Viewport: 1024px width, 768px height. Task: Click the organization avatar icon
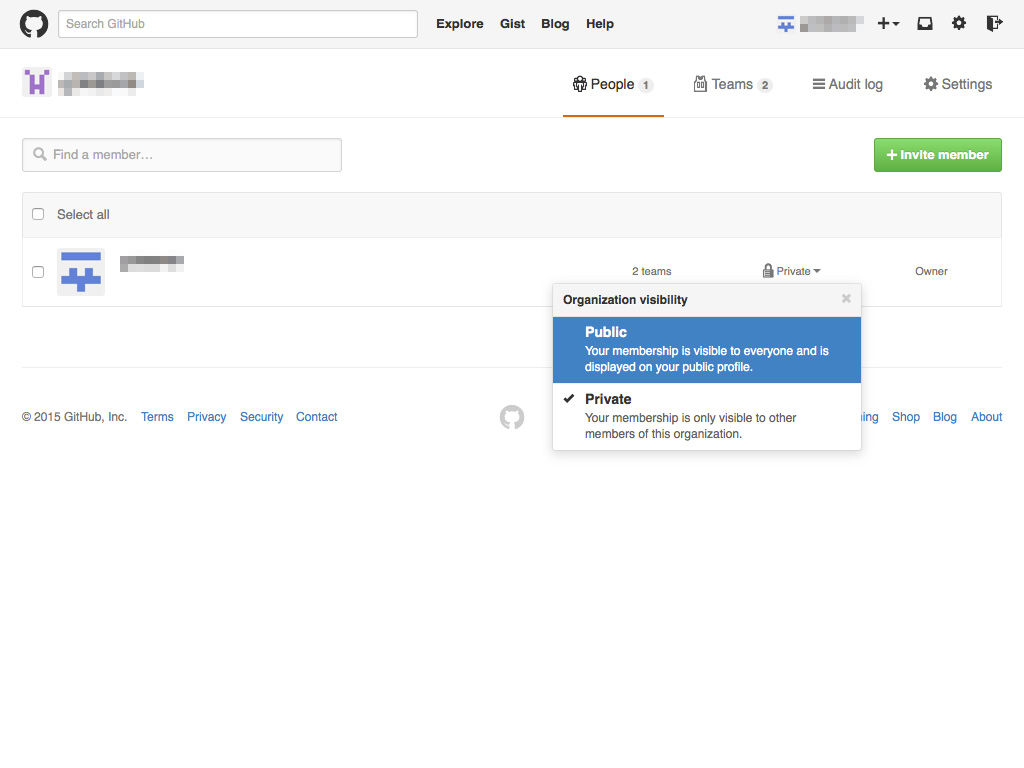(x=37, y=83)
